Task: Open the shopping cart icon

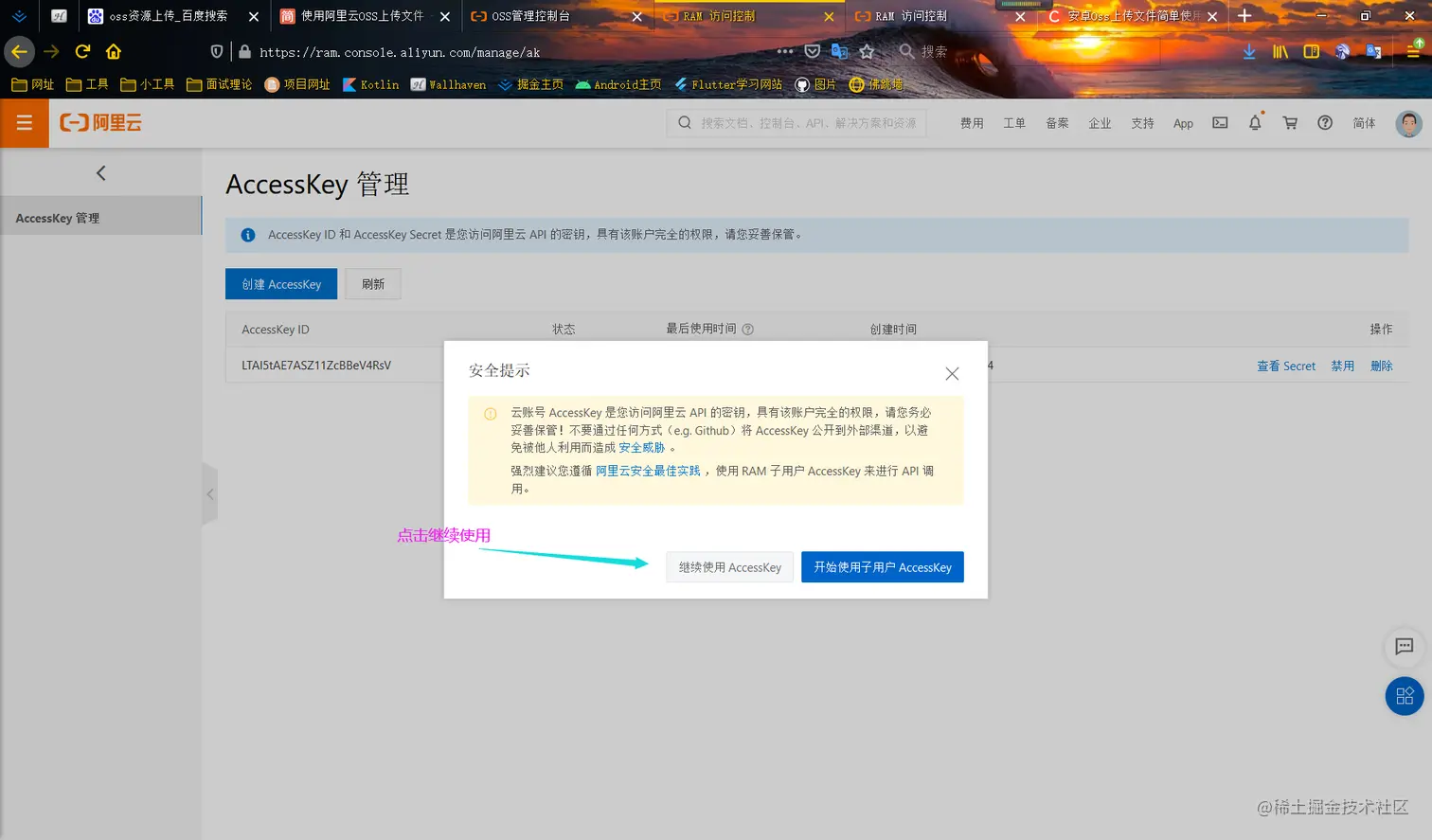Action: [x=1290, y=122]
